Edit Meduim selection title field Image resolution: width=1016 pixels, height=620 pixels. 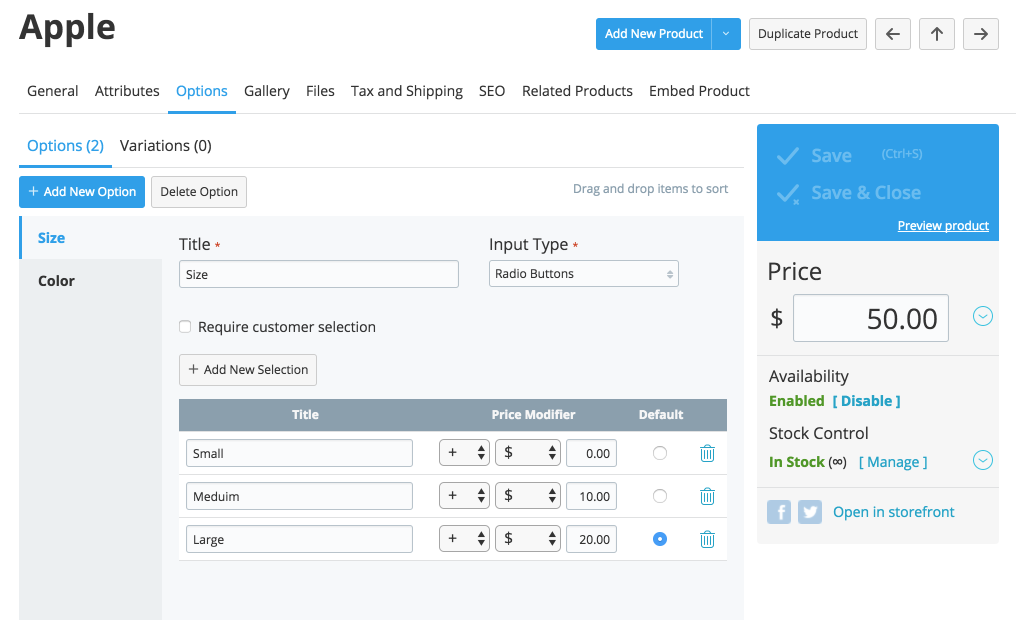click(x=299, y=496)
